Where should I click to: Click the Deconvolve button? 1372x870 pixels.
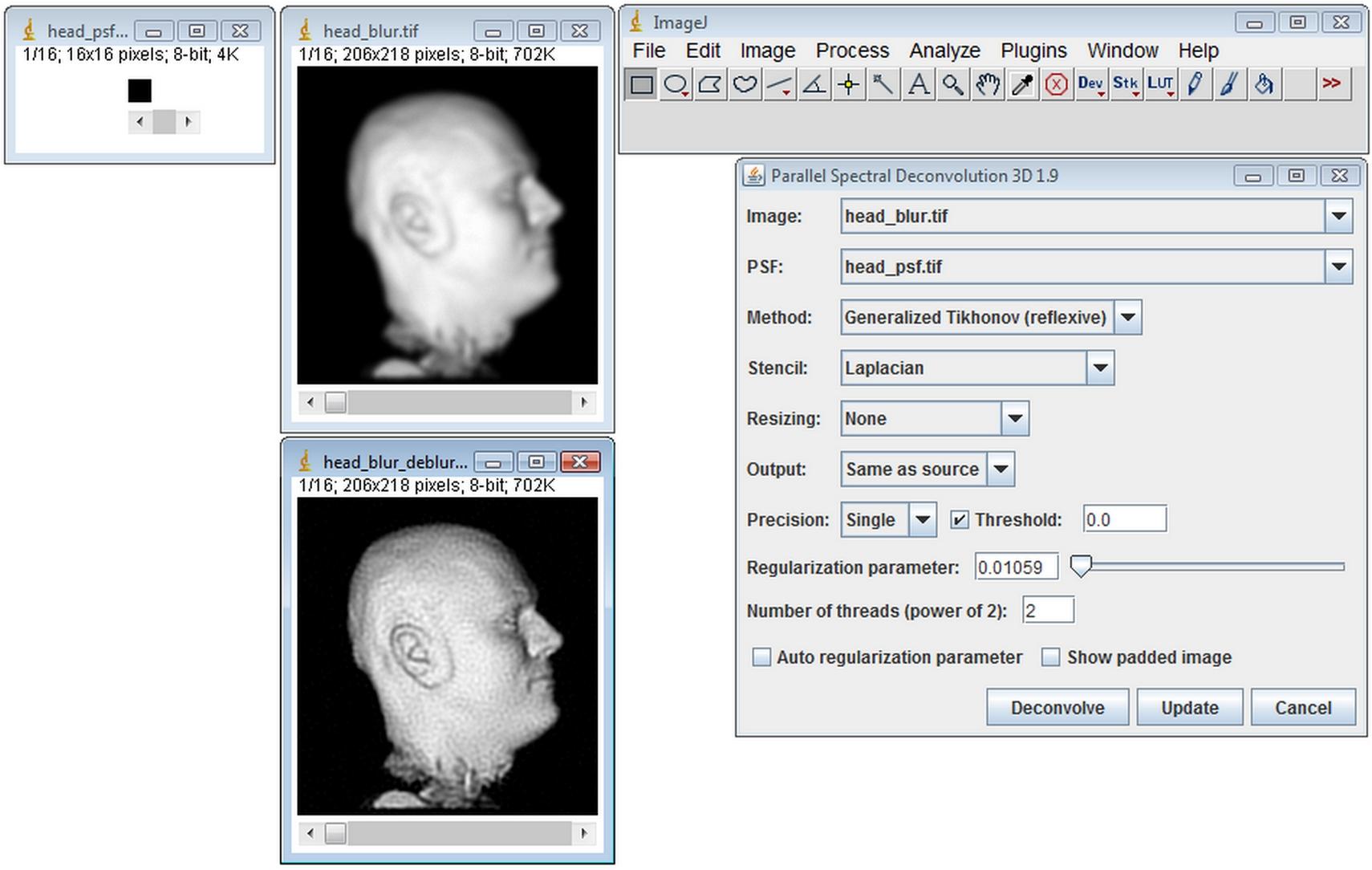1057,707
